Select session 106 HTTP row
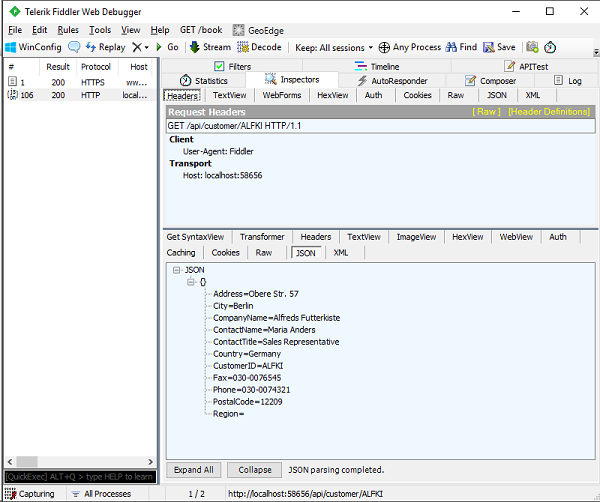Viewport: 600px width, 502px height. coord(80,95)
